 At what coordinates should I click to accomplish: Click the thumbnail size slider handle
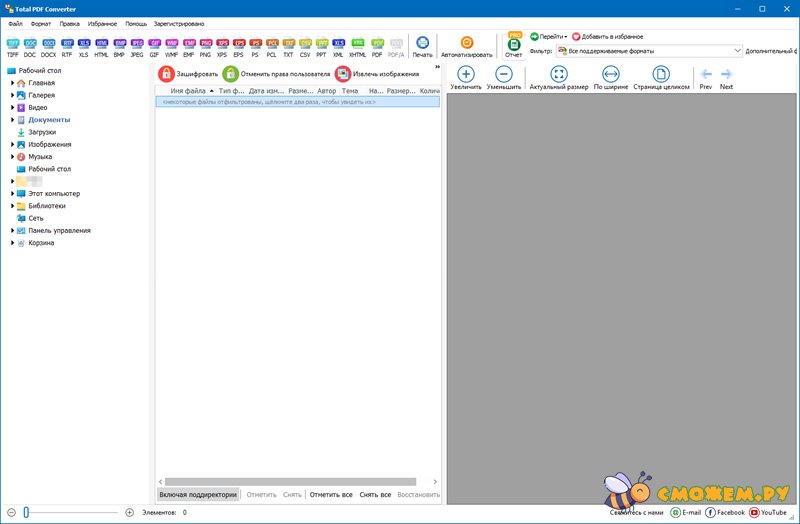click(26, 512)
